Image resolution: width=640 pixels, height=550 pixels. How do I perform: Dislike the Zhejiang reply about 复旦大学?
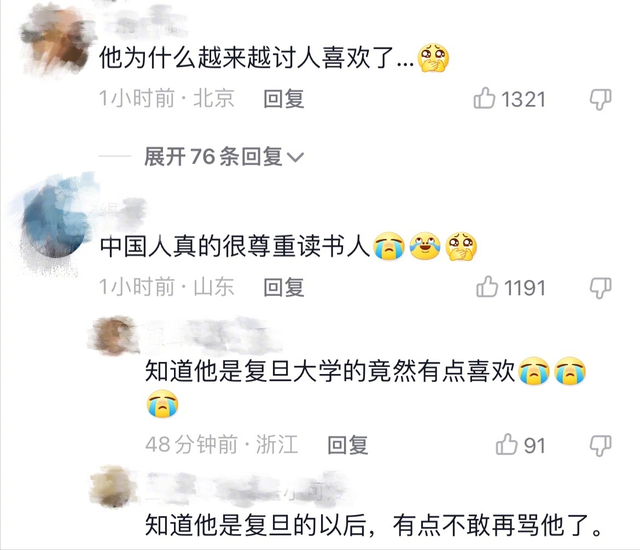(x=600, y=446)
